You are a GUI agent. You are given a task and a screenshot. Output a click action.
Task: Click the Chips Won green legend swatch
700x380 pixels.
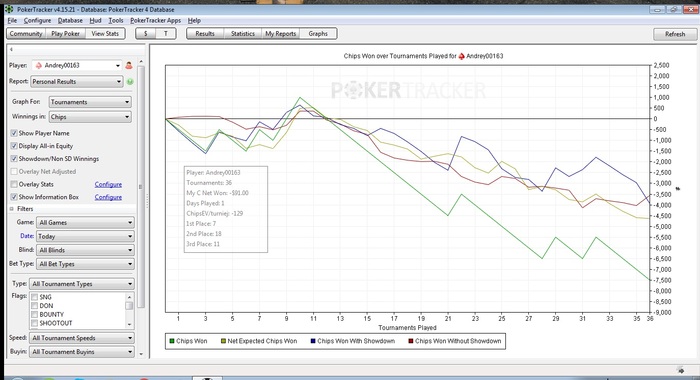tap(172, 341)
